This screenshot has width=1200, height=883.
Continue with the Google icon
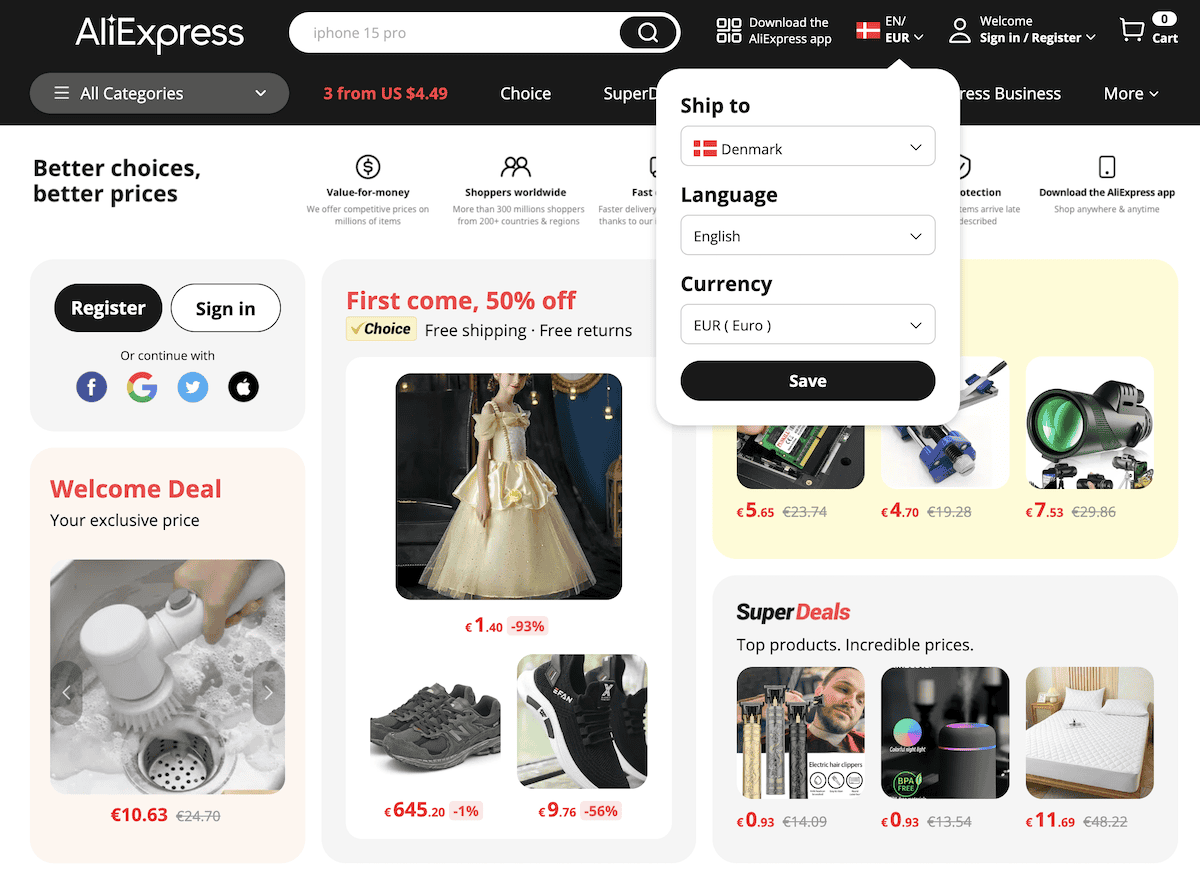pyautogui.click(x=142, y=387)
